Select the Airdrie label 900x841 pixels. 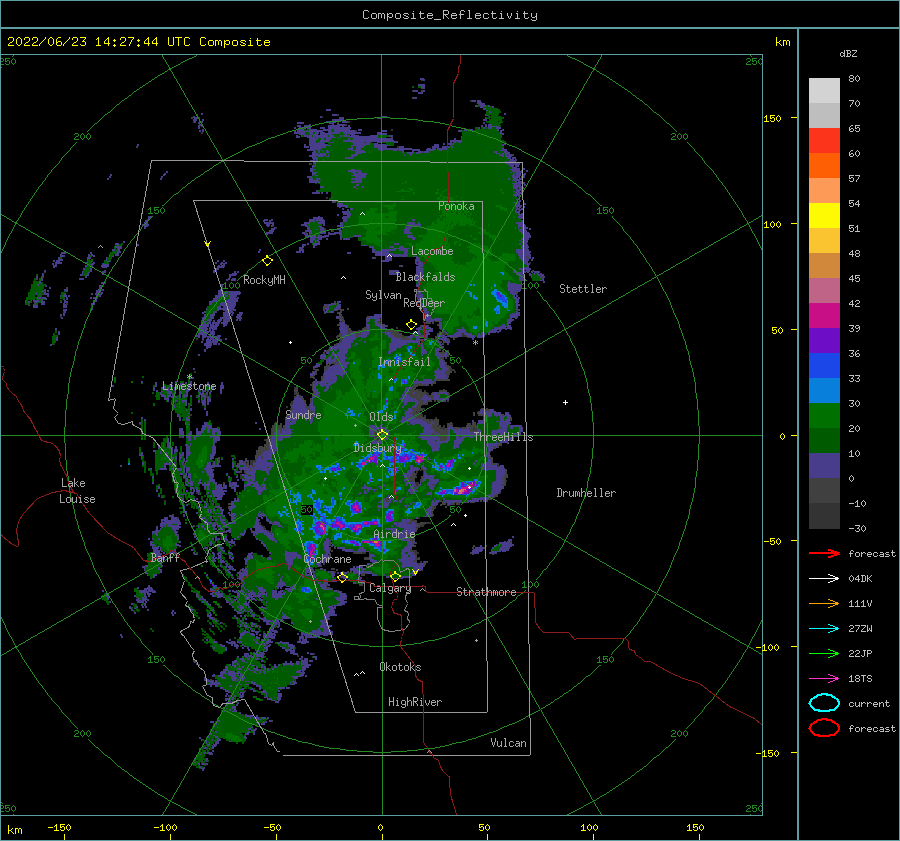pos(394,534)
